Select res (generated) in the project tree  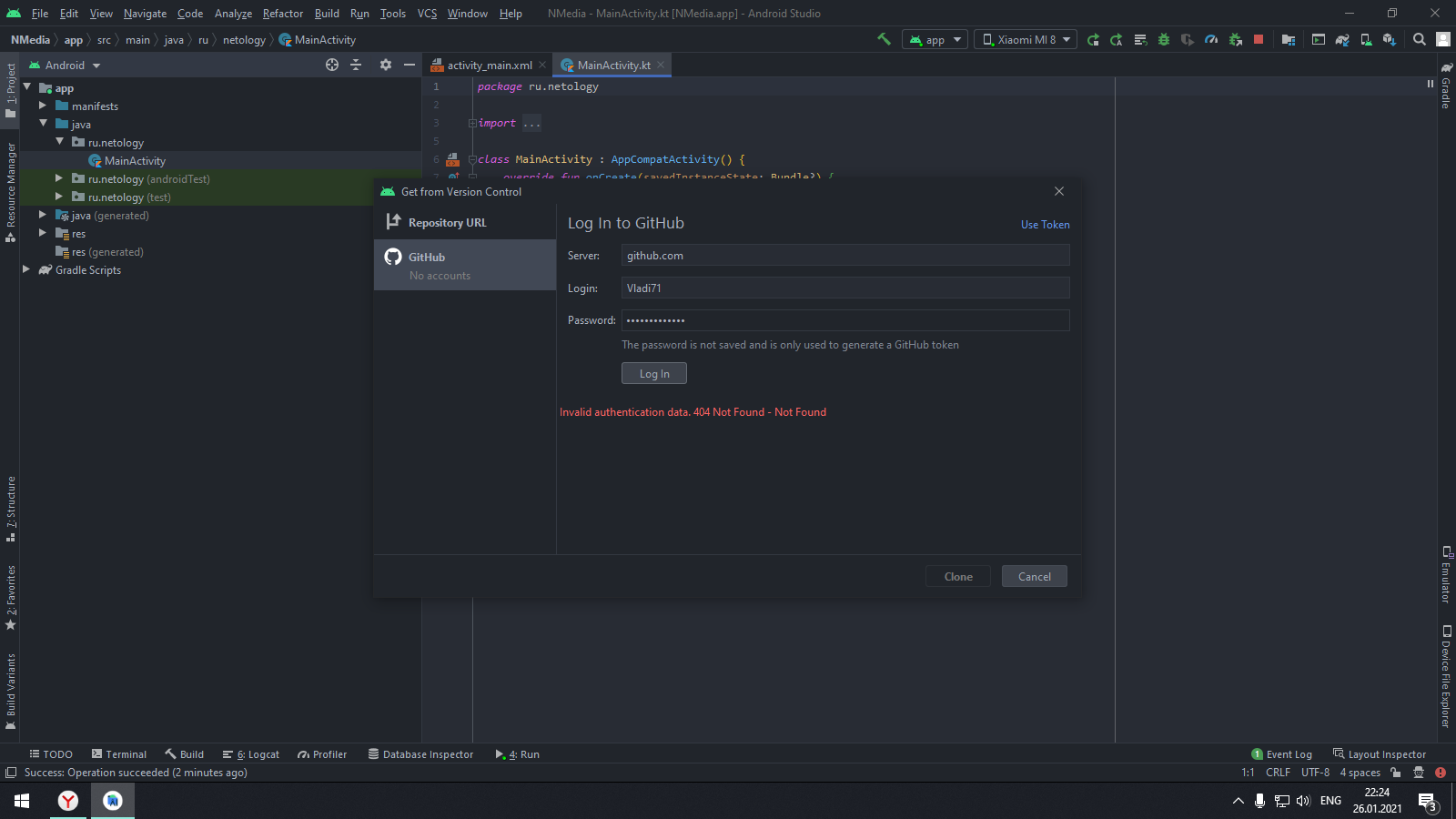107,252
